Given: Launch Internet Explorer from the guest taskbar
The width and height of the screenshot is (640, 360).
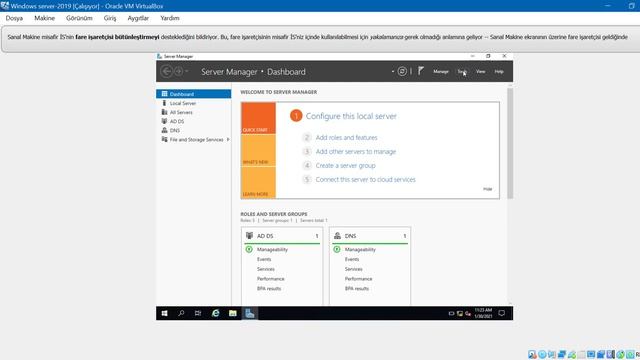Looking at the screenshot, I should (216, 313).
